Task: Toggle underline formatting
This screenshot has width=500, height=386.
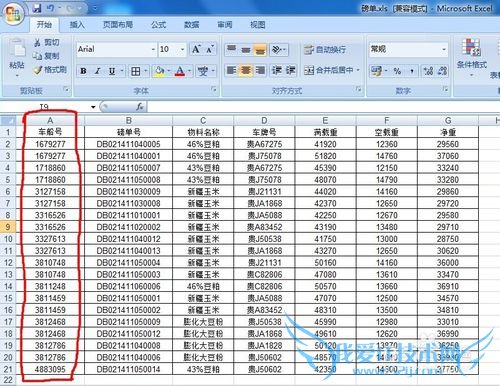Action: pos(112,71)
